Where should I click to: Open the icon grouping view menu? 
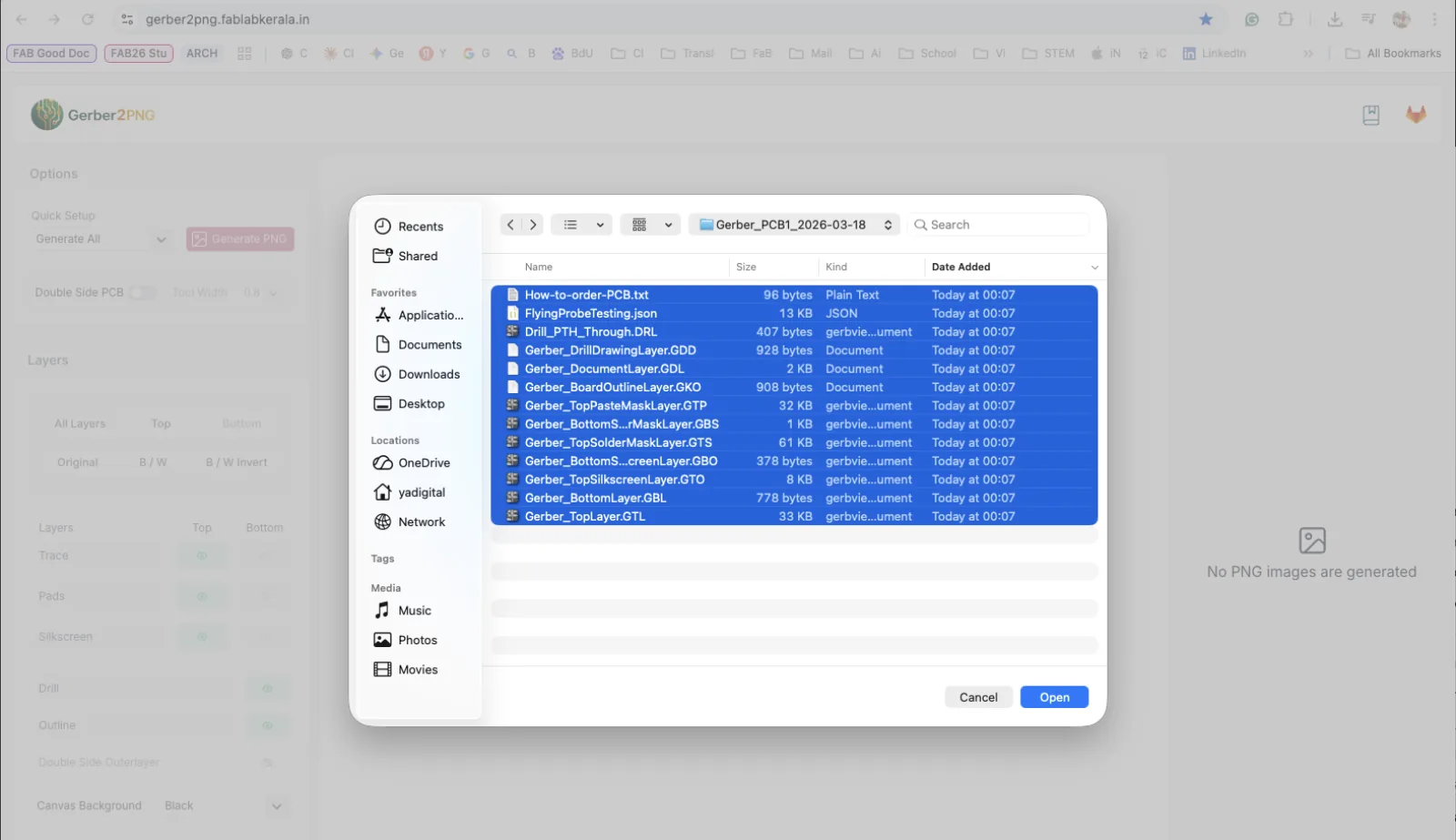click(640, 225)
